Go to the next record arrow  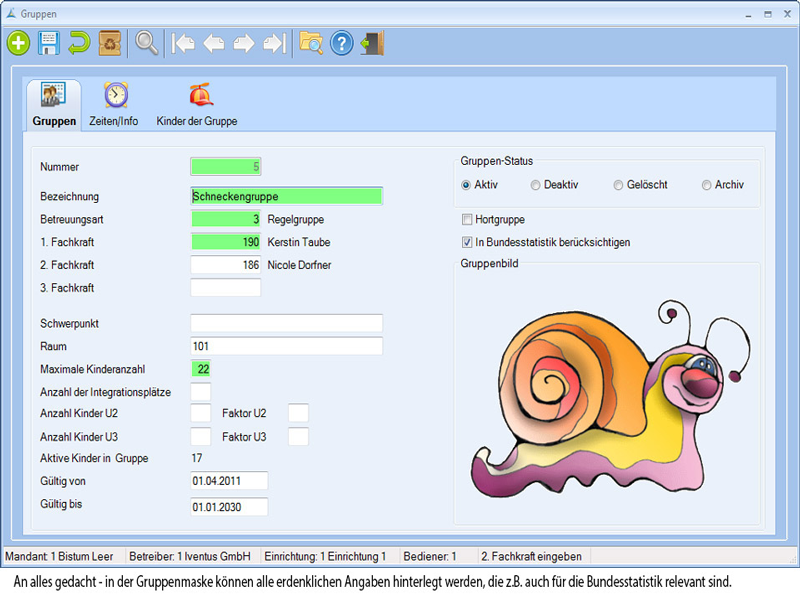point(243,43)
